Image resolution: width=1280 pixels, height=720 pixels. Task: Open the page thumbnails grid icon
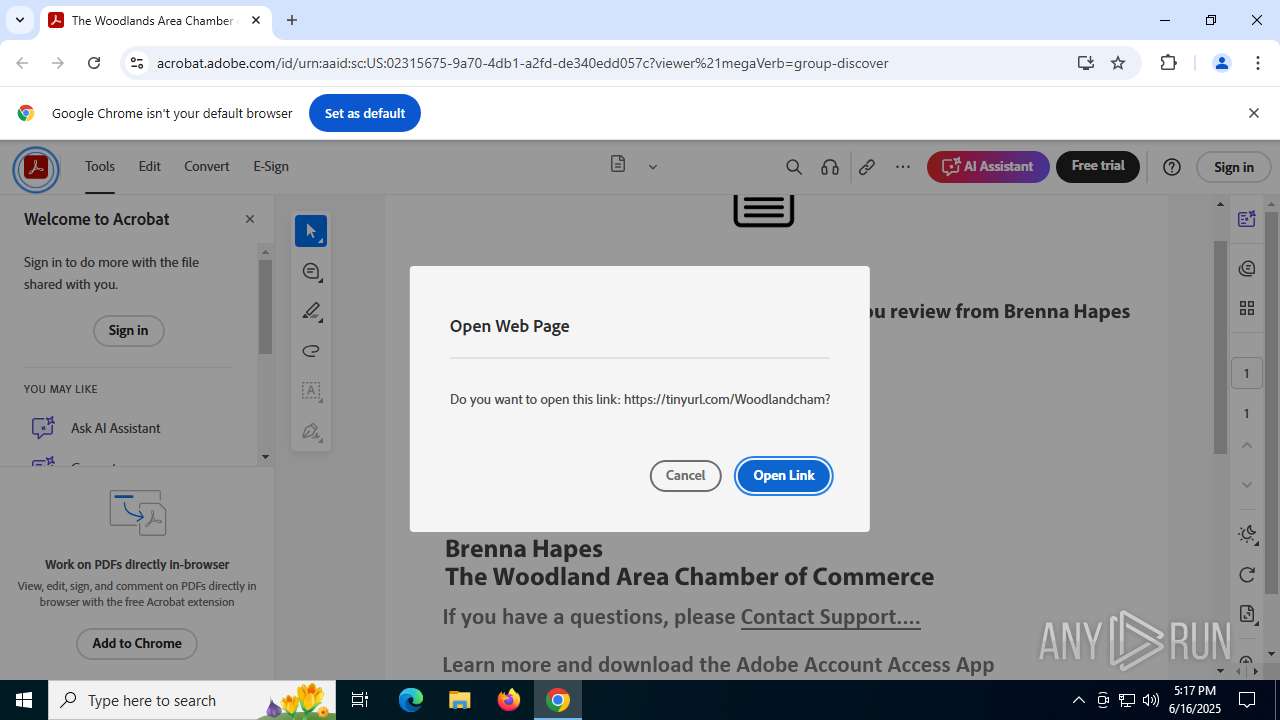tap(1246, 308)
